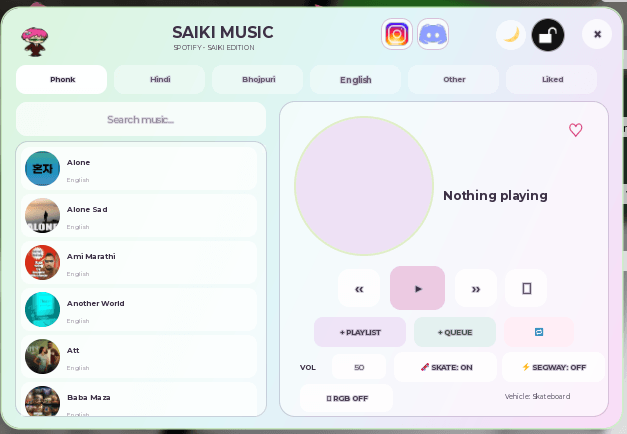627x434 pixels.
Task: Switch to the Phonk tab
Action: 62,80
